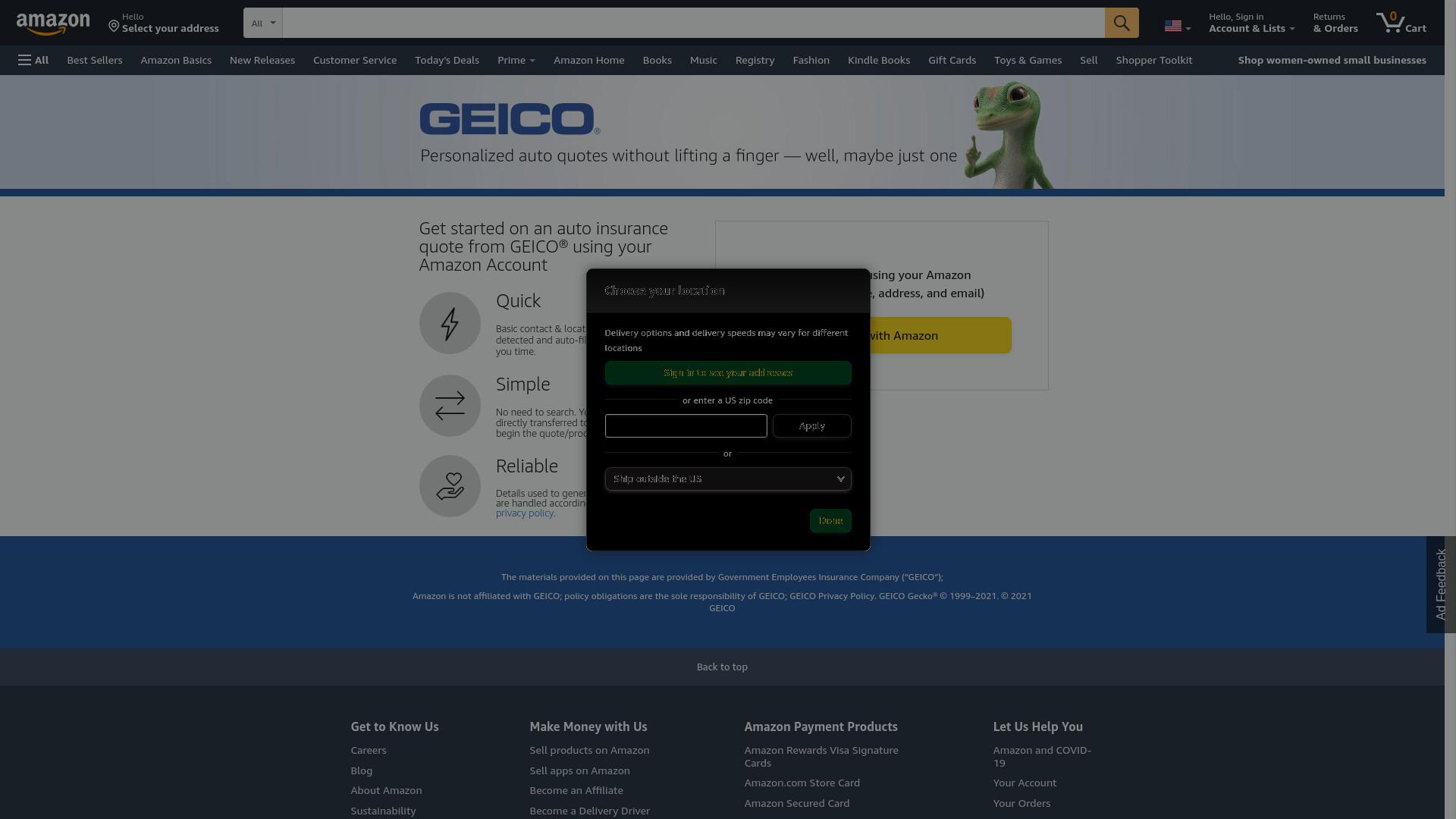Click the privacy policy link
The image size is (1456, 819).
[x=525, y=513]
